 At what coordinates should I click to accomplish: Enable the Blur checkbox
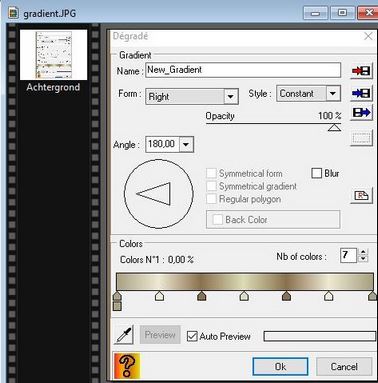pyautogui.click(x=316, y=173)
